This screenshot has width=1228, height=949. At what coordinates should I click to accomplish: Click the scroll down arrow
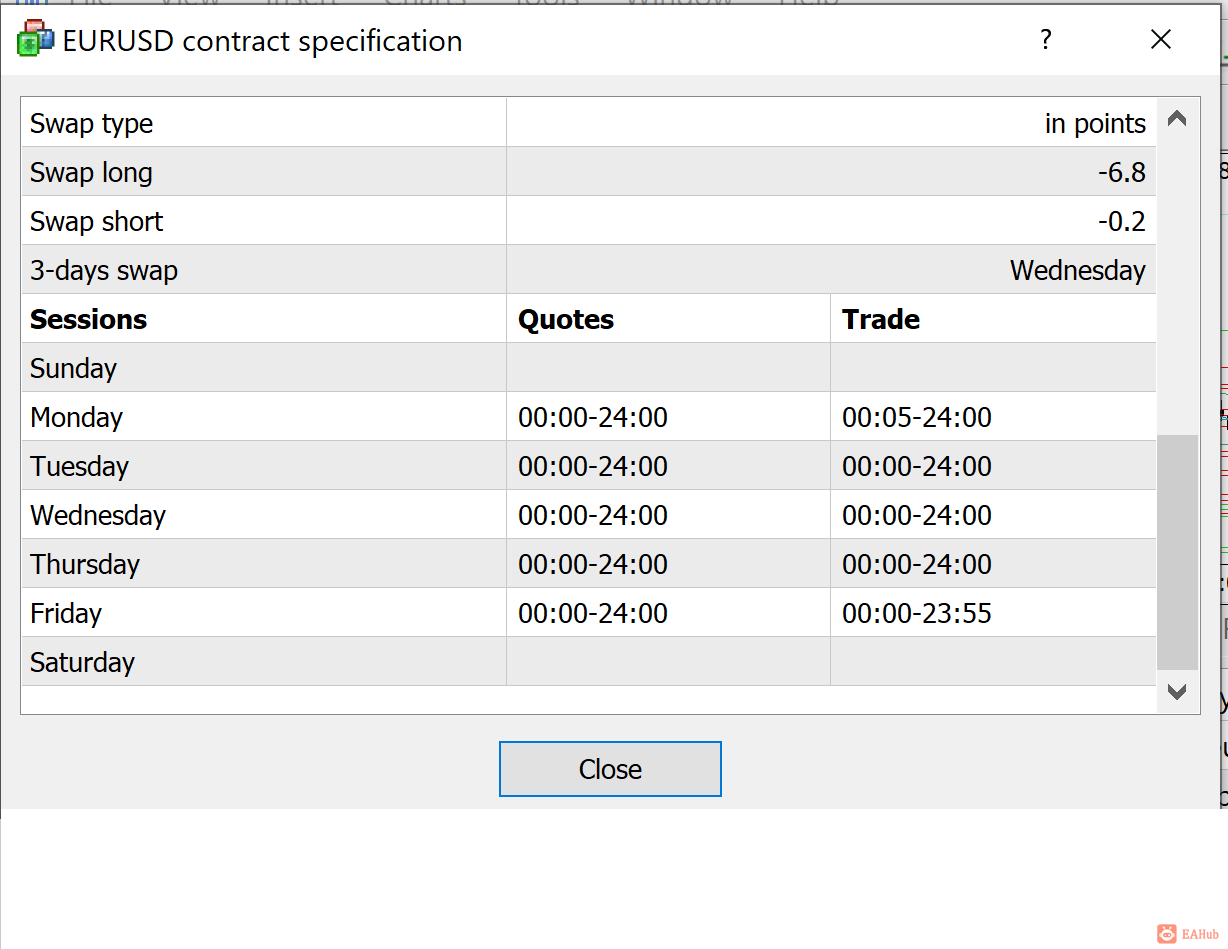pos(1177,692)
